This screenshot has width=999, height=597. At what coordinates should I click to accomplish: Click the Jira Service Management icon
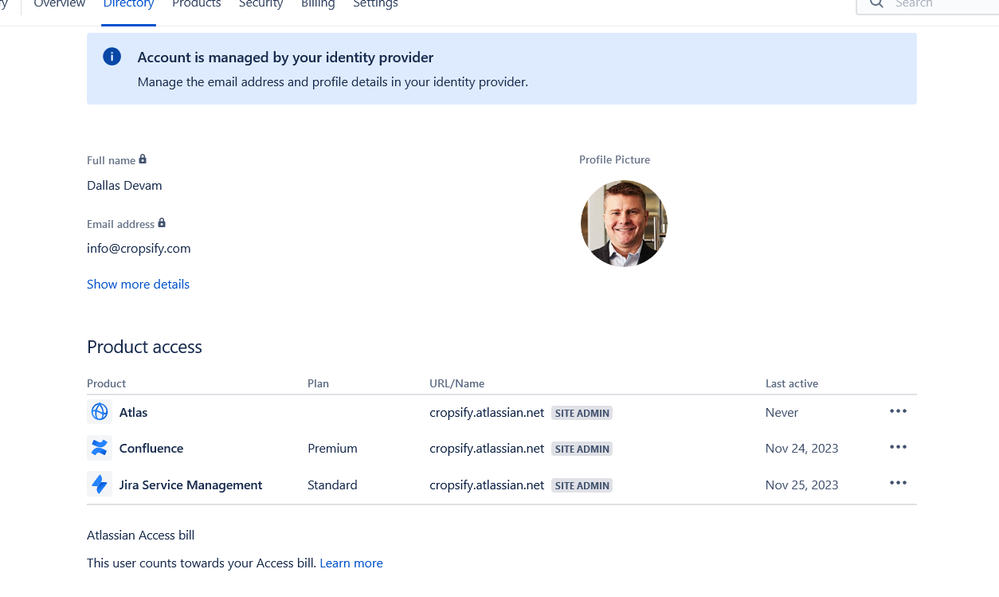click(x=99, y=484)
